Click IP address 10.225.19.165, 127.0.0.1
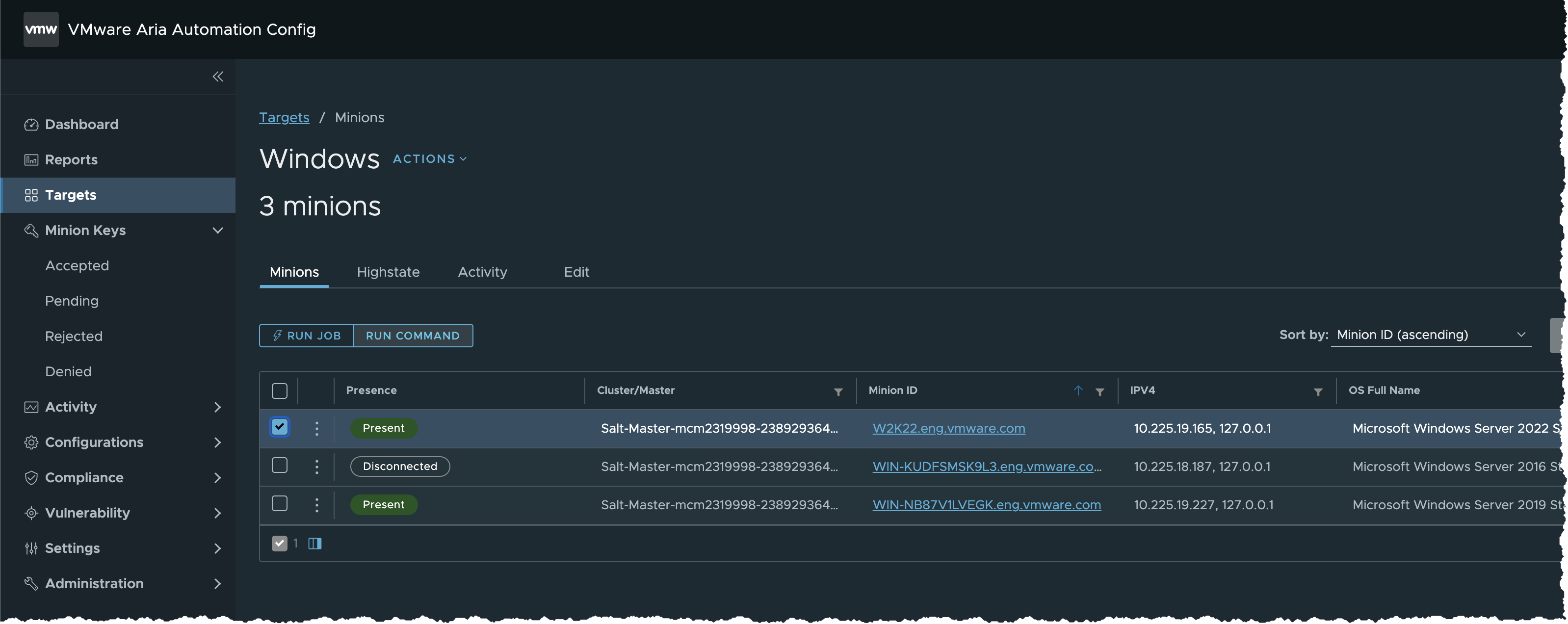 coord(1202,429)
